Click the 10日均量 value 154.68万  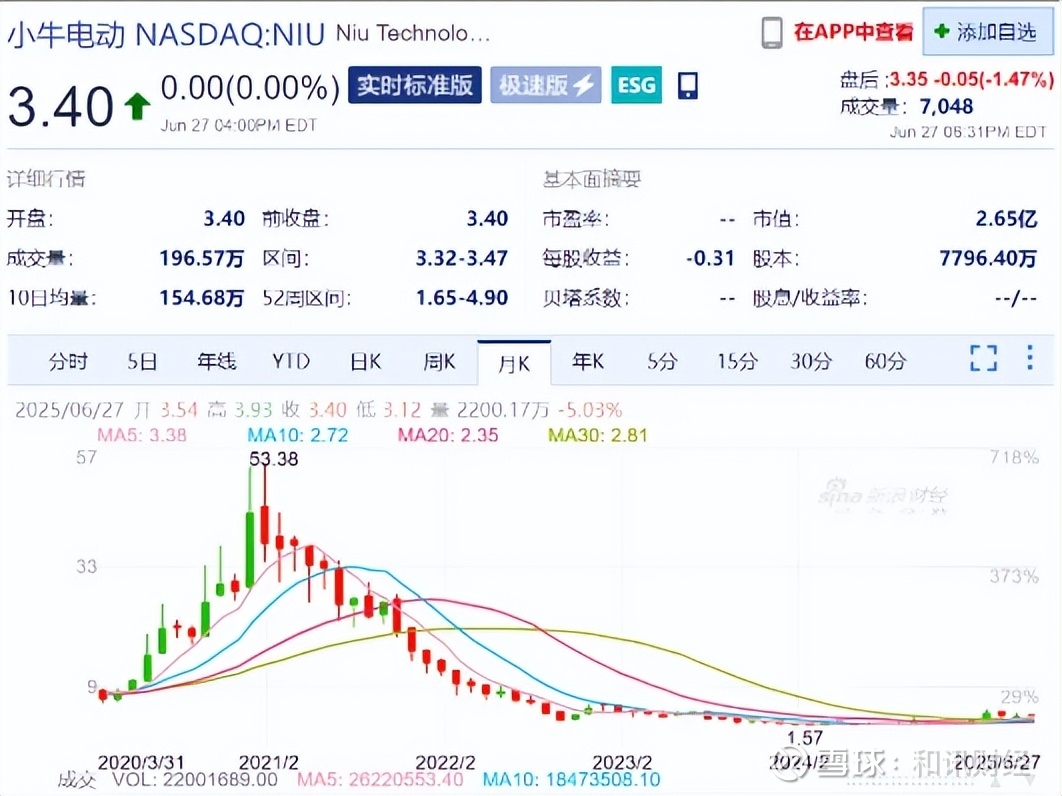coord(201,297)
